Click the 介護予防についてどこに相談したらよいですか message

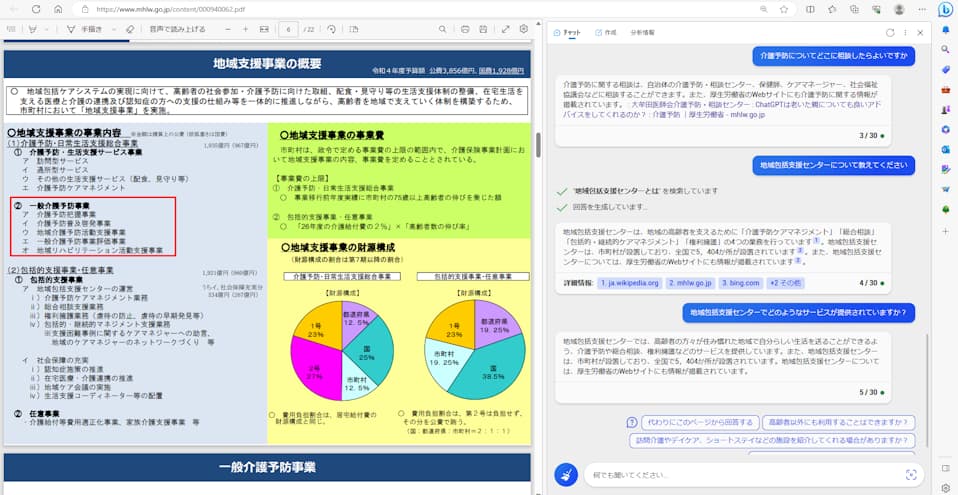click(x=833, y=56)
